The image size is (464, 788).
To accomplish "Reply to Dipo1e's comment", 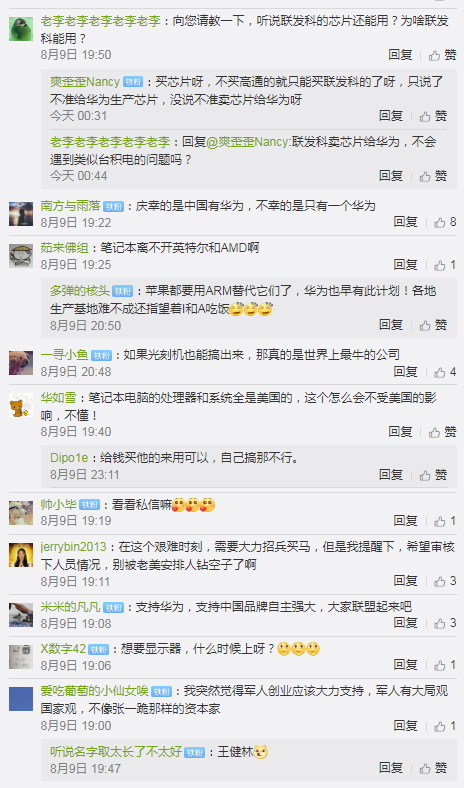I will tap(391, 474).
